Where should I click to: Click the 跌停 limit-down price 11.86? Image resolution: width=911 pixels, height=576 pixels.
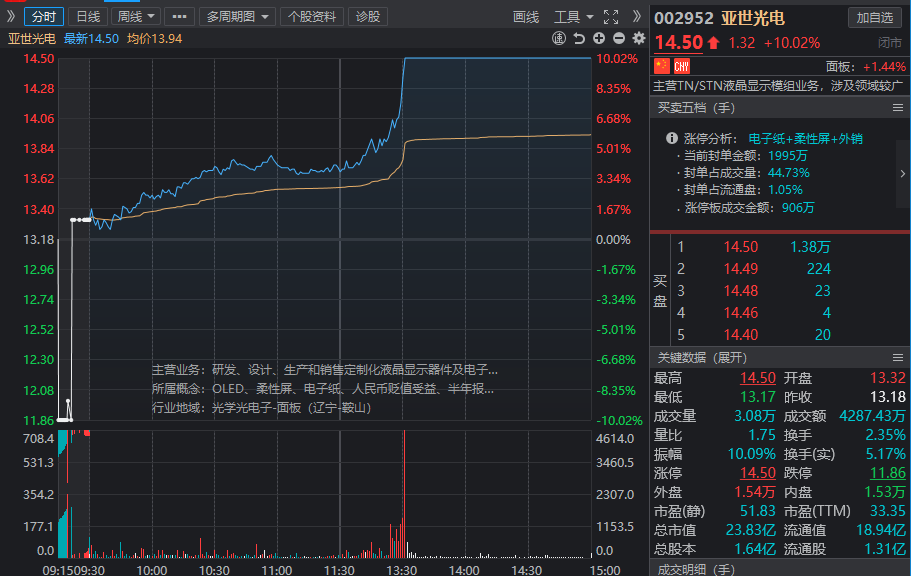coord(888,473)
